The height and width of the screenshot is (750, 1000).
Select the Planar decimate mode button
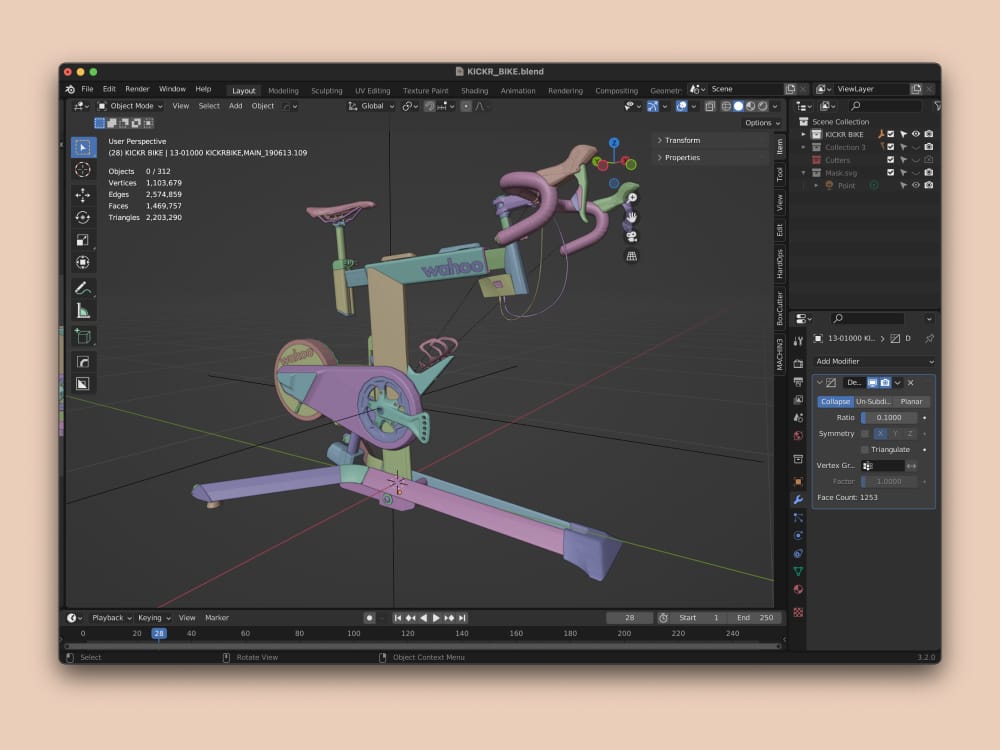(911, 402)
